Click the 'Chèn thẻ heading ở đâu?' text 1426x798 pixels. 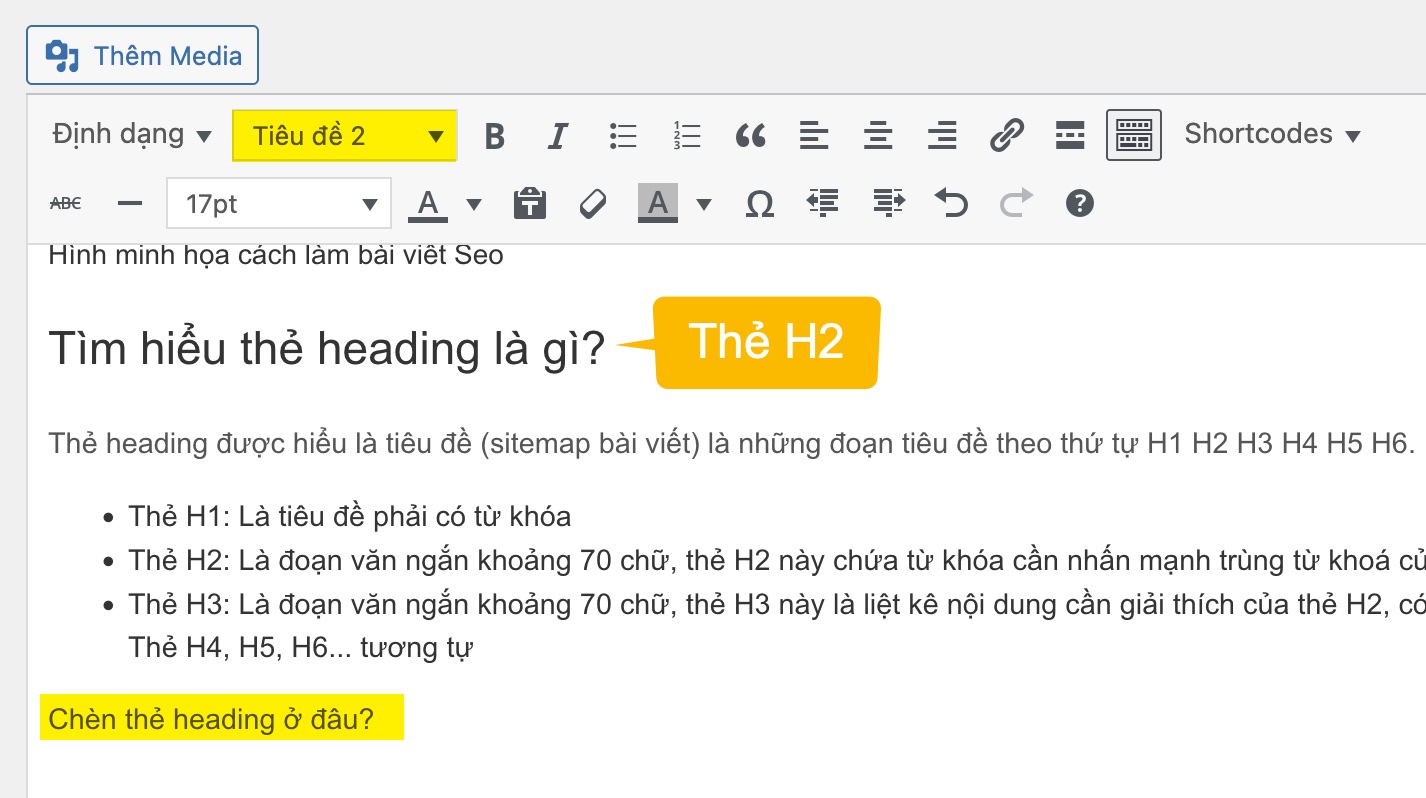click(x=211, y=719)
